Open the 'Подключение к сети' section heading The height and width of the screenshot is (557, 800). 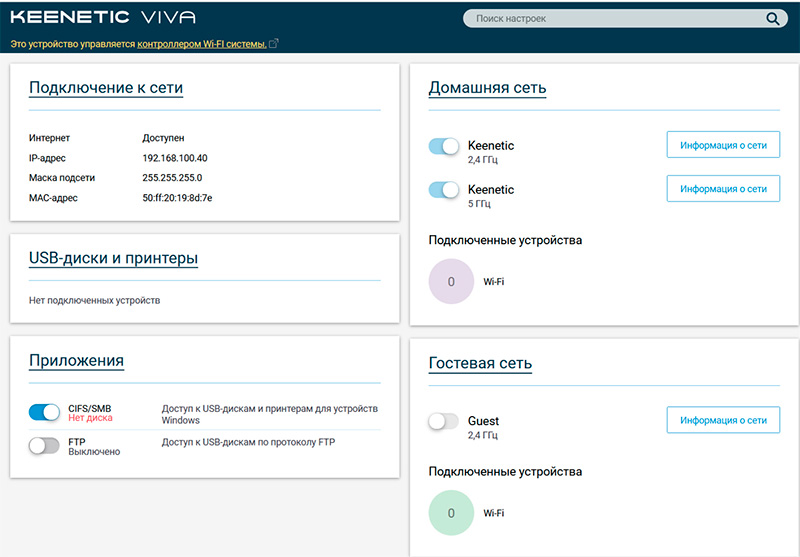(106, 88)
